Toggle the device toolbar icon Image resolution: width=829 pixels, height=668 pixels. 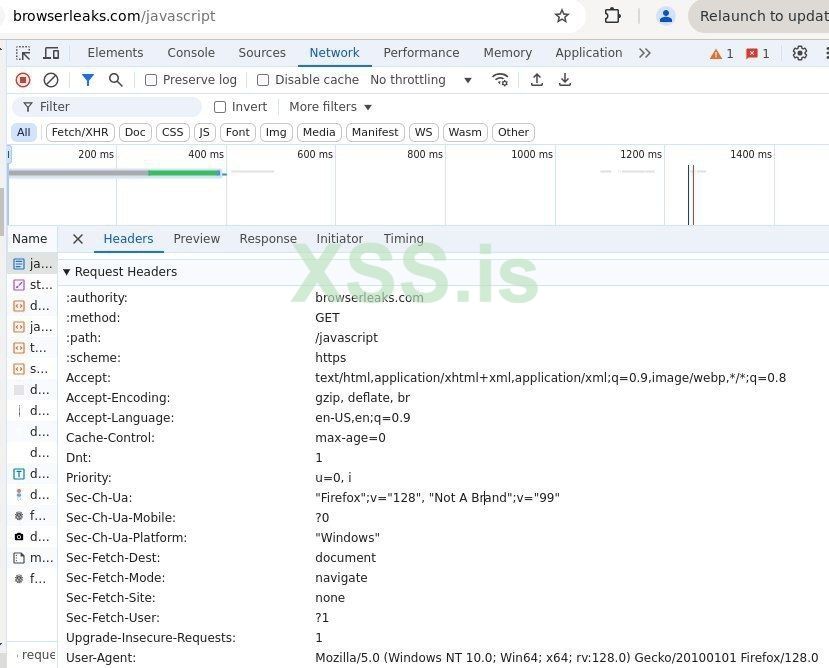coord(51,53)
